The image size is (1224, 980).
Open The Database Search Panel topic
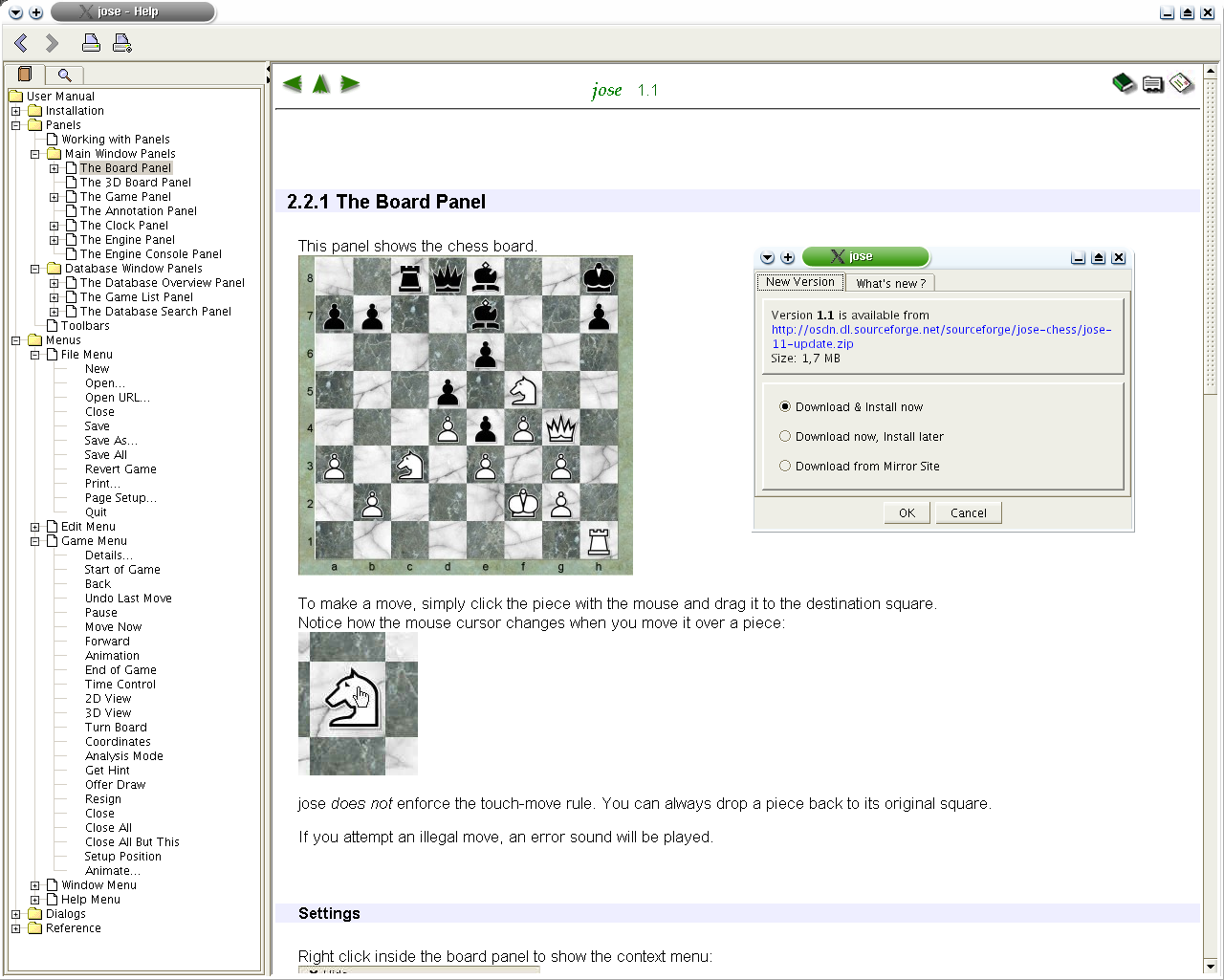(156, 312)
